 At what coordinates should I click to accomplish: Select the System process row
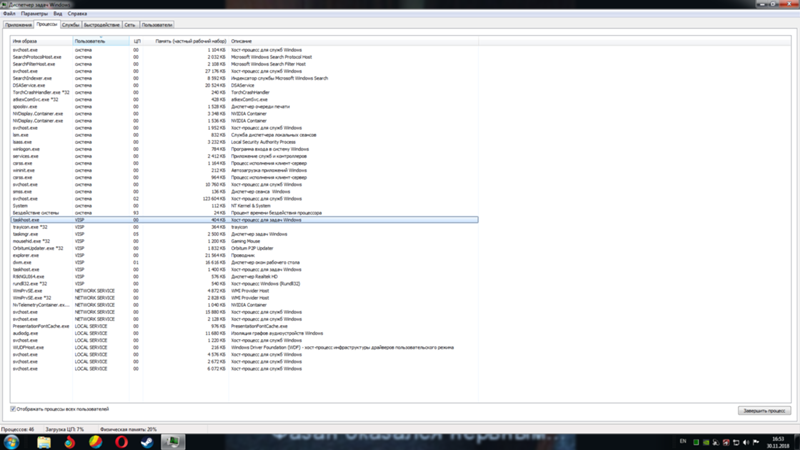(x=244, y=206)
